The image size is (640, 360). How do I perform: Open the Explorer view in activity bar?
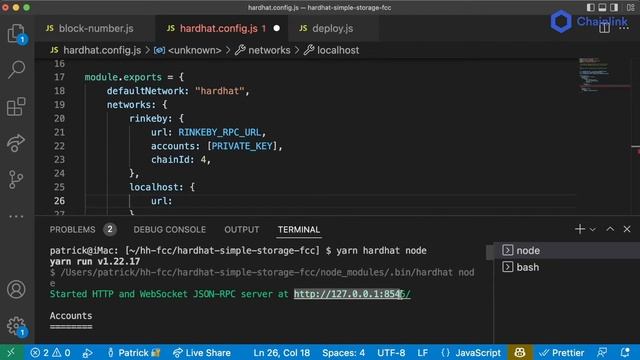tap(16, 33)
